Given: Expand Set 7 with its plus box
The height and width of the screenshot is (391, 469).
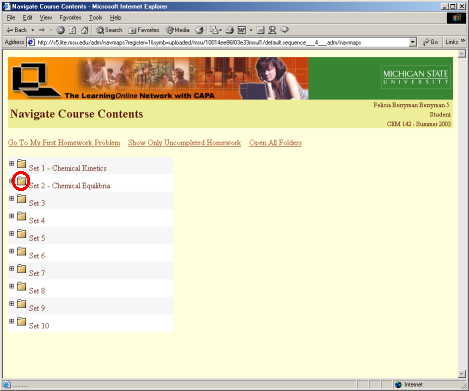Looking at the screenshot, I should click(x=12, y=268).
